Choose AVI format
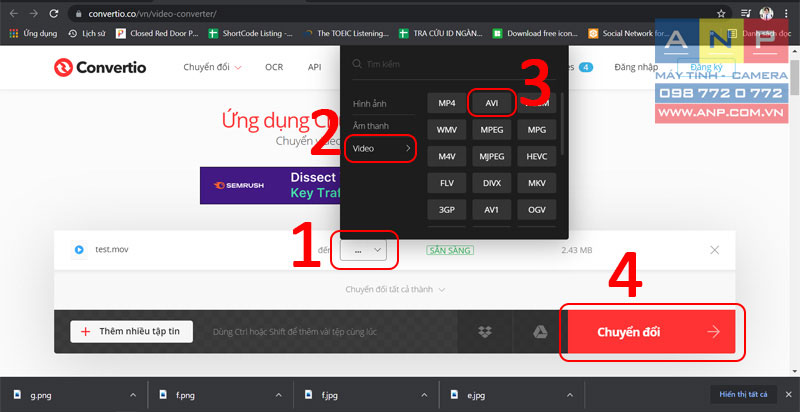The width and height of the screenshot is (800, 412). 491,104
